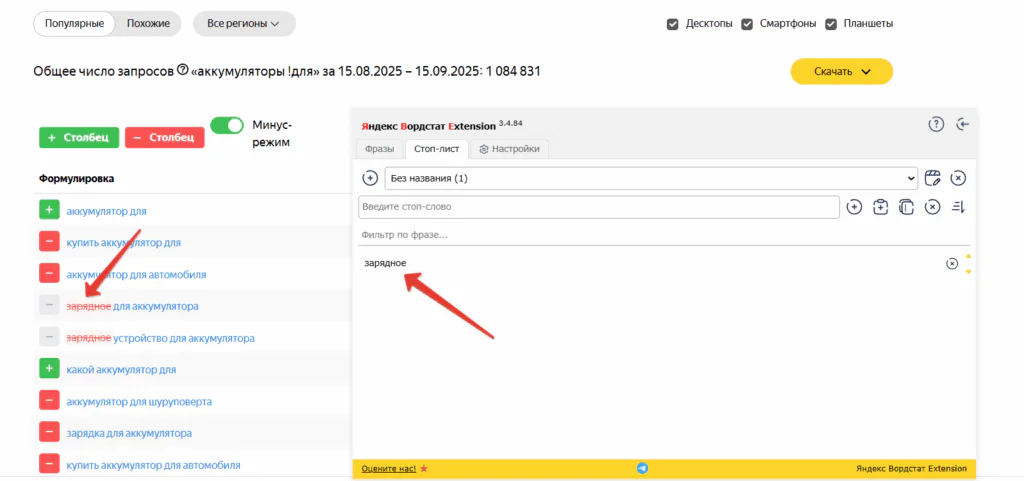Screen dimensions: 1024x481
Task: Open query link "аккумулятор для шуруповерта"
Action: pos(139,401)
